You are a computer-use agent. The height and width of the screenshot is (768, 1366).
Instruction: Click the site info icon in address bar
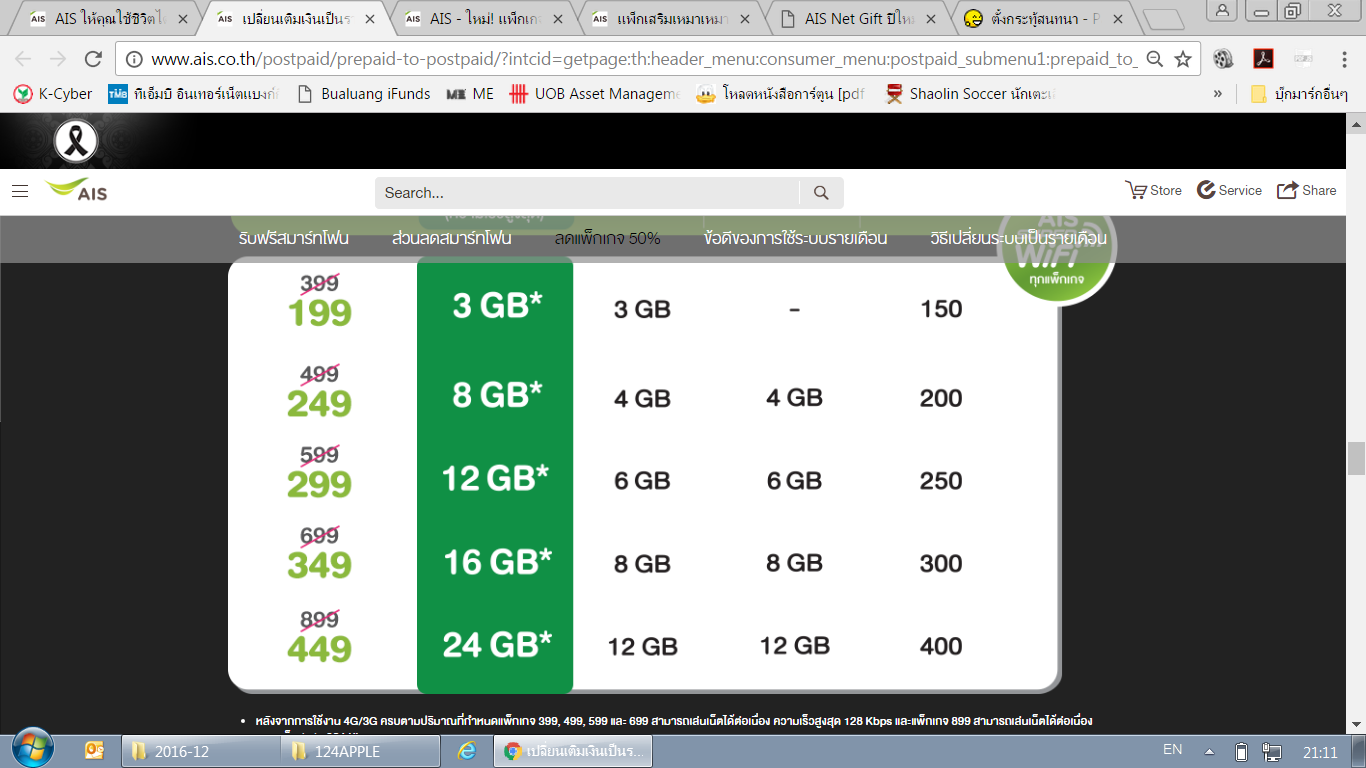click(x=135, y=59)
